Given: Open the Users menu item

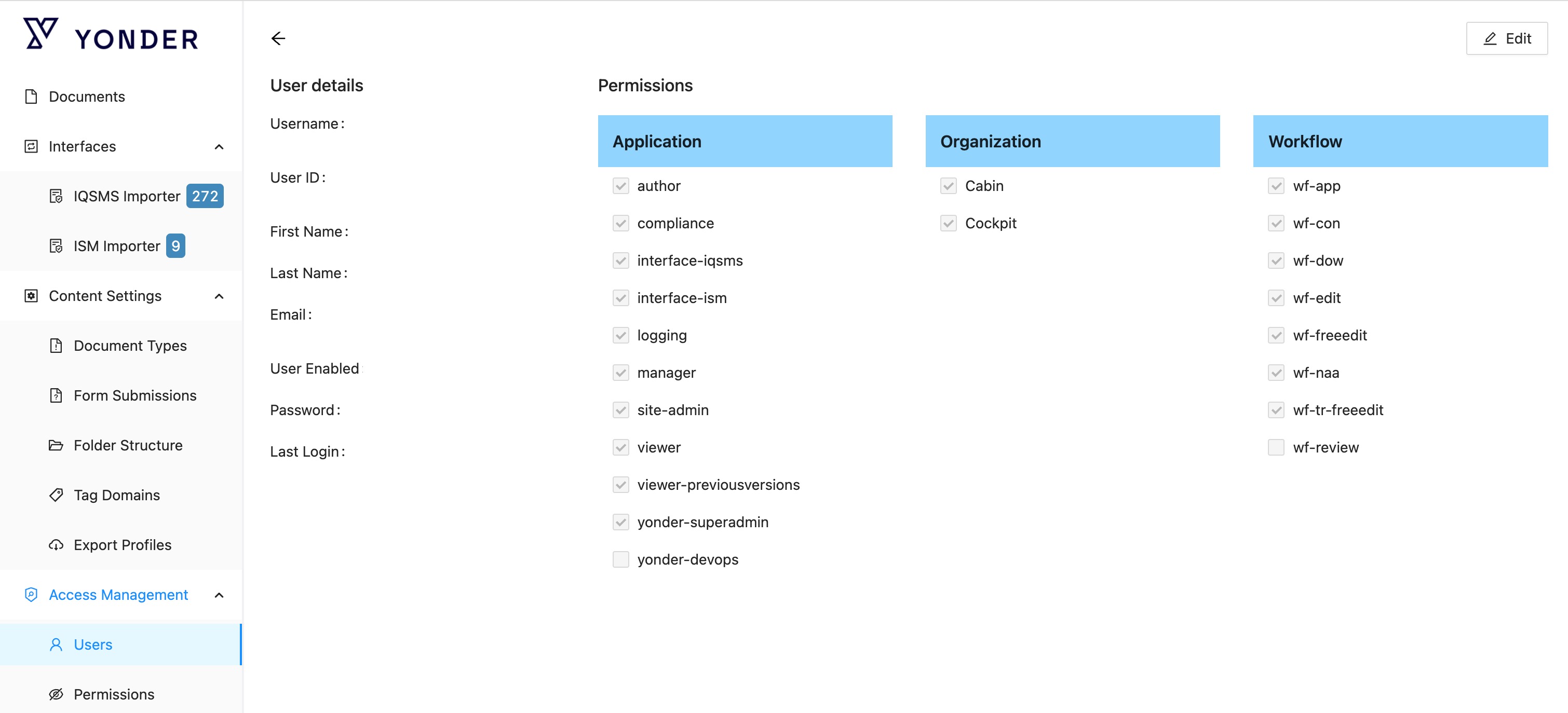Looking at the screenshot, I should pos(93,645).
